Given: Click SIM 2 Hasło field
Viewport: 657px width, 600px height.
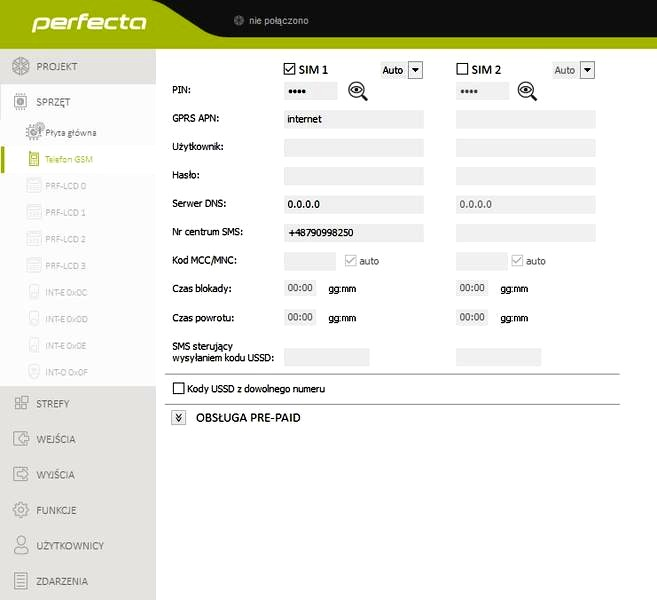Looking at the screenshot, I should point(525,176).
